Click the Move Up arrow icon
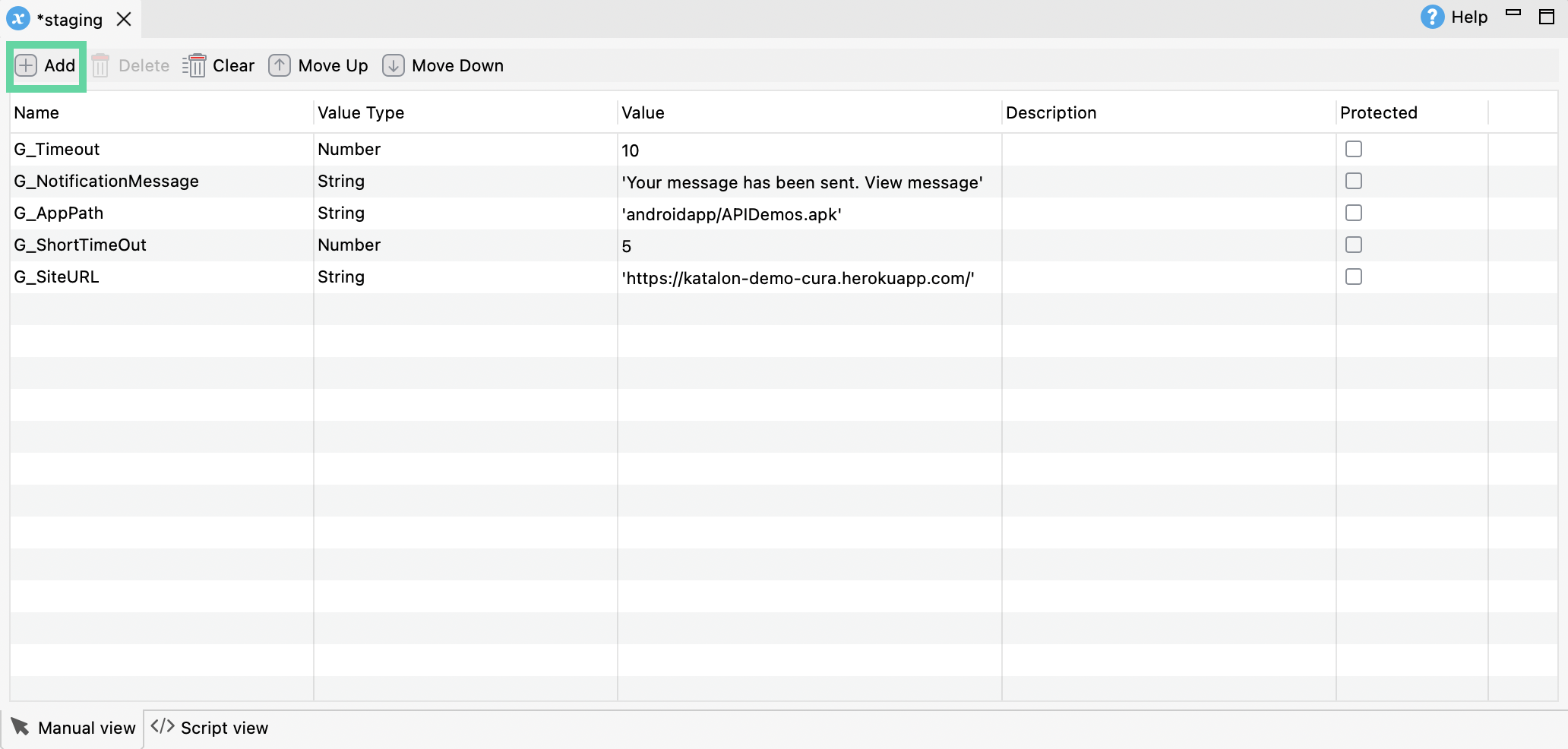Viewport: 1568px width, 749px height. [x=280, y=66]
